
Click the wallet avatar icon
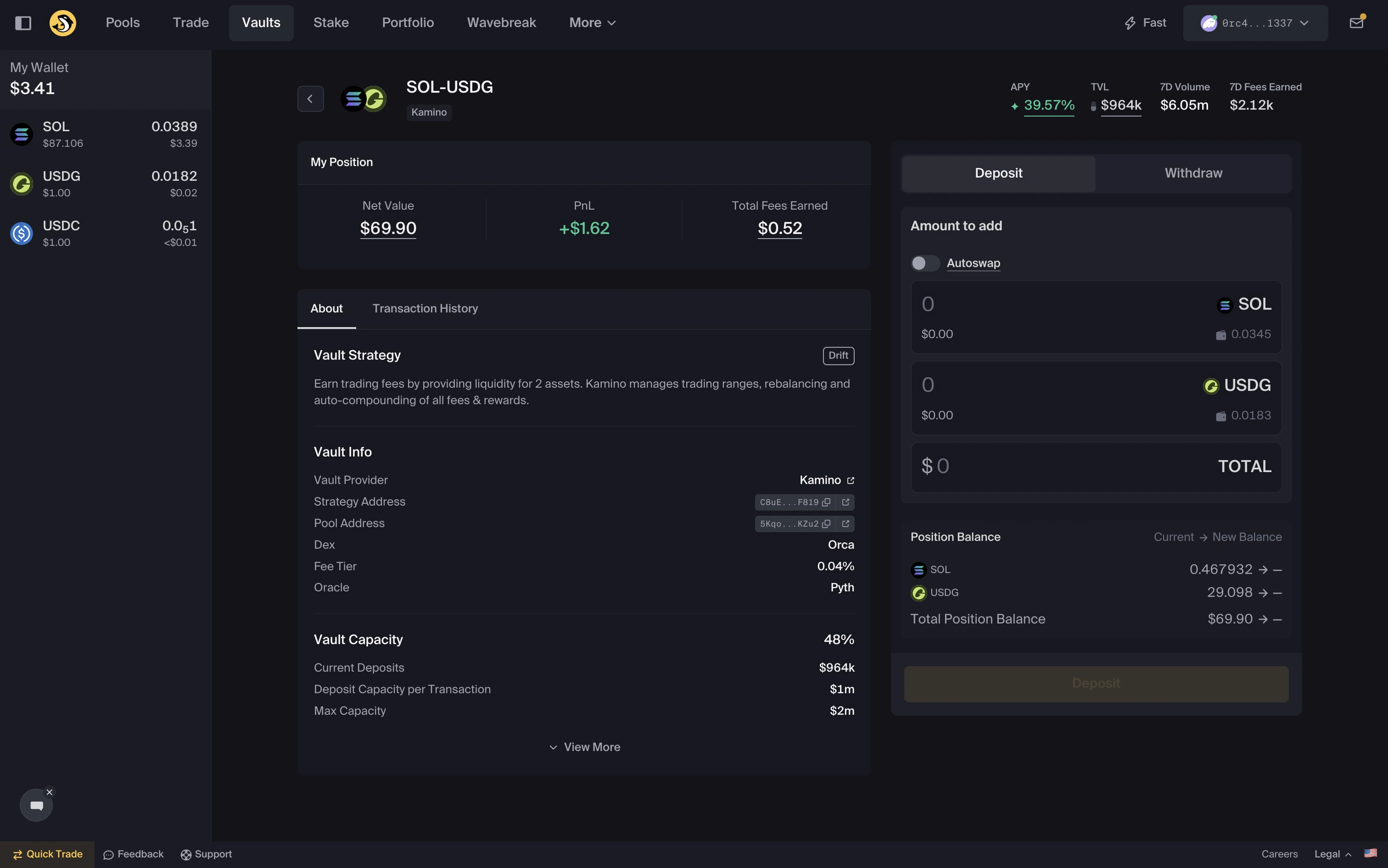click(1209, 23)
